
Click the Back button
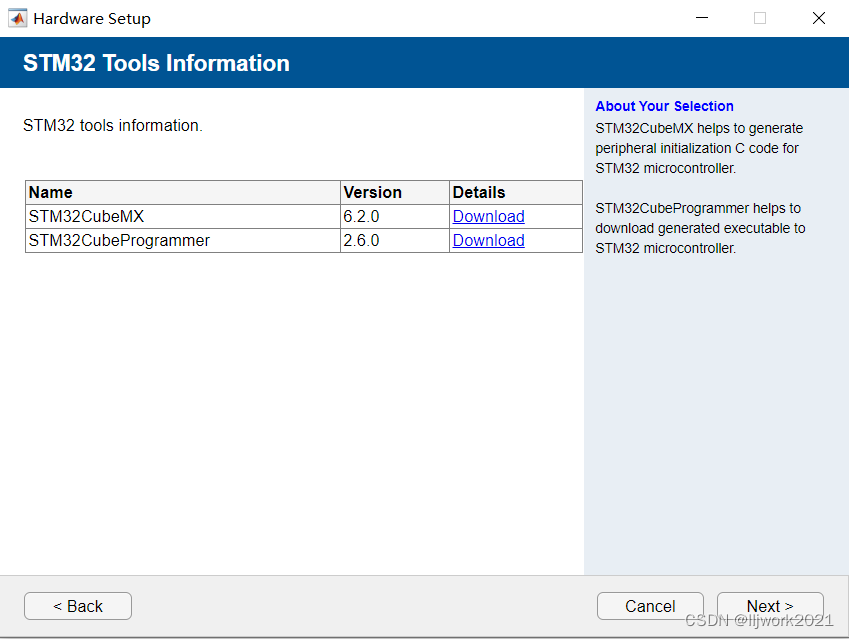pyautogui.click(x=77, y=606)
